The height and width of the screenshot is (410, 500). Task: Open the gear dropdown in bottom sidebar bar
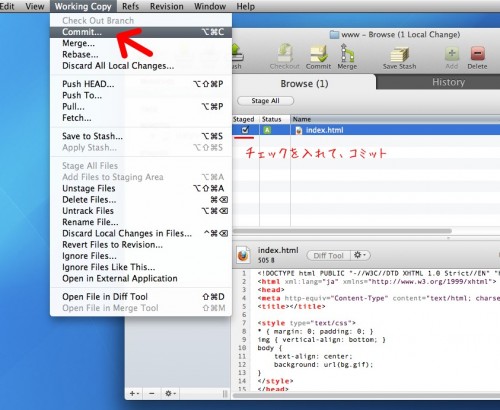click(x=170, y=394)
